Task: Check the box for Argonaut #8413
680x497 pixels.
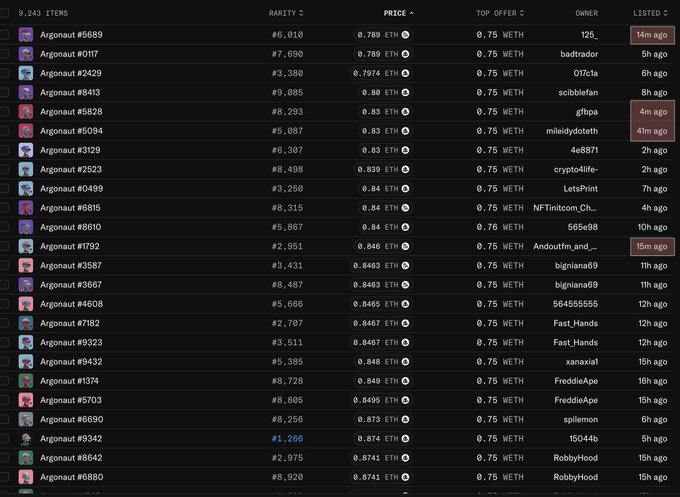Action: click(4, 92)
